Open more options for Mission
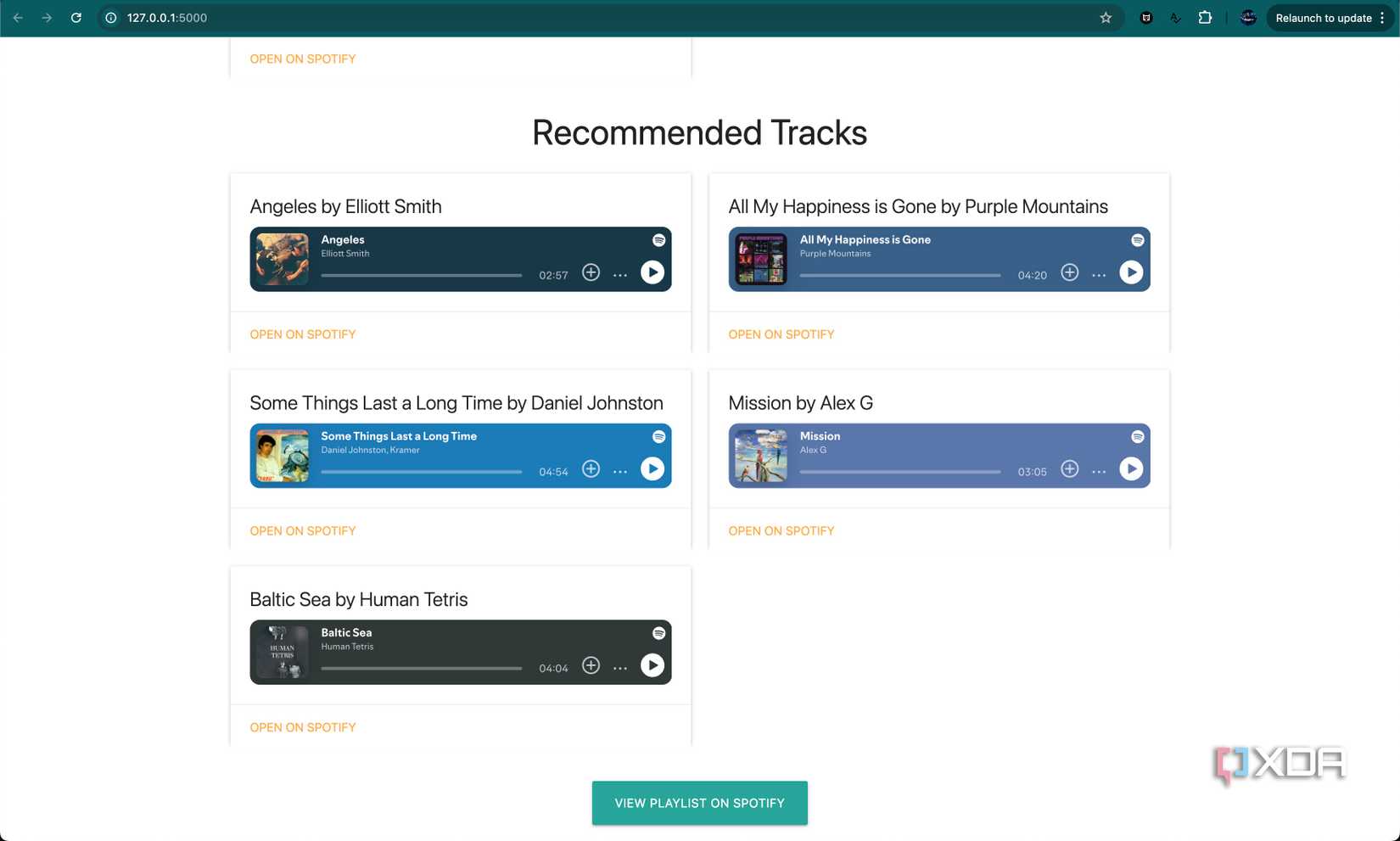 point(1099,472)
